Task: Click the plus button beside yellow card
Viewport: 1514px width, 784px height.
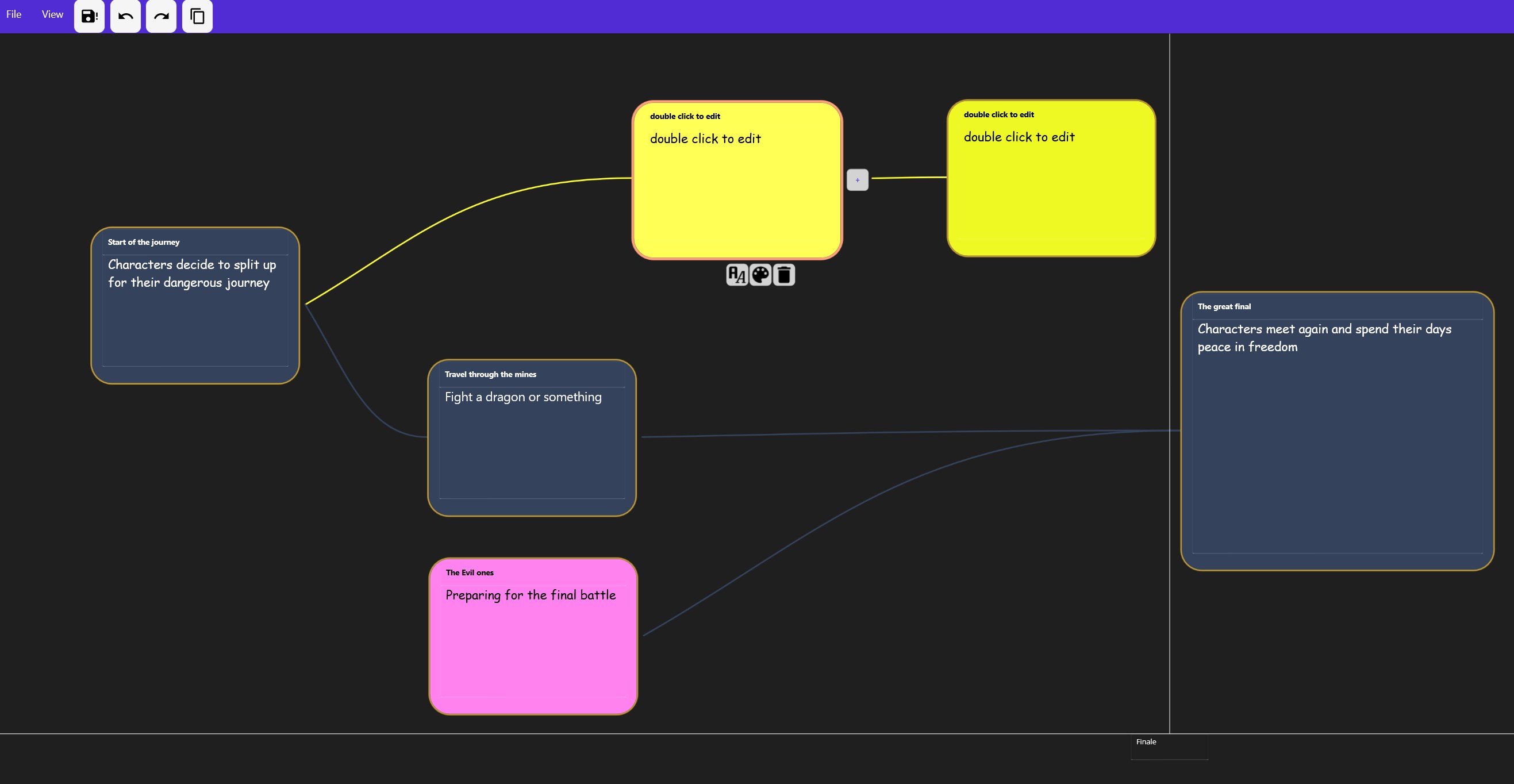Action: [x=857, y=180]
